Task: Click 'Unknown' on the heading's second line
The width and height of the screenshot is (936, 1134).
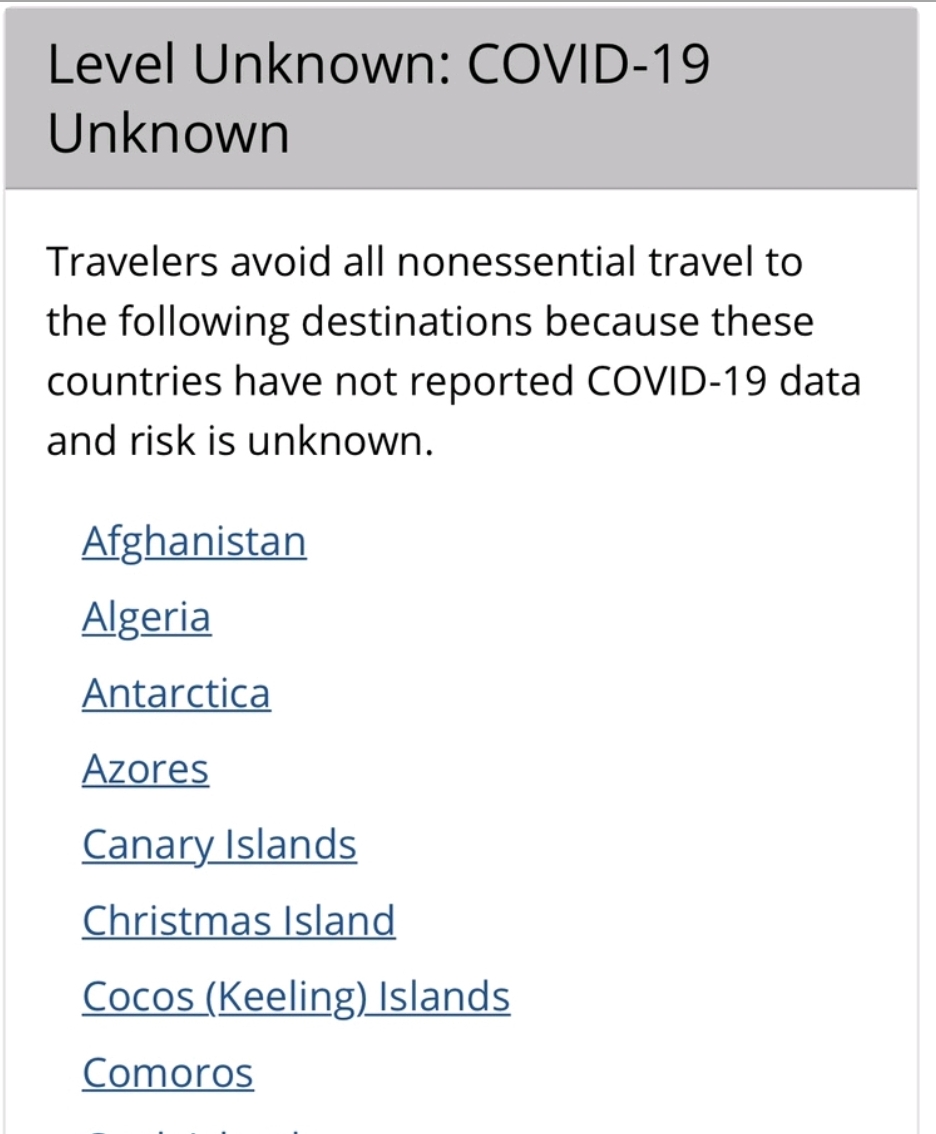Action: pyautogui.click(x=168, y=134)
